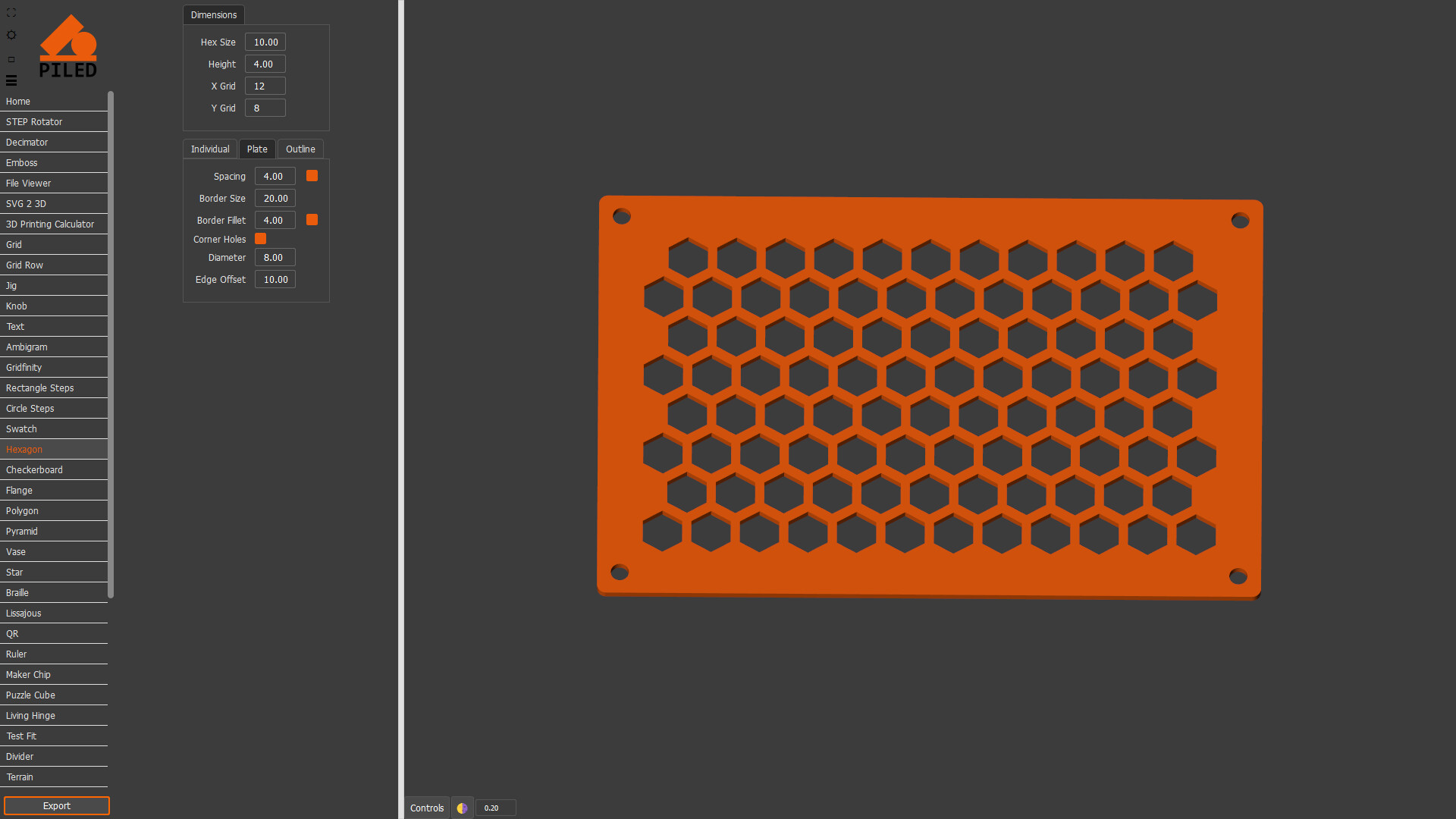Open the Gridfinity tool from the sidebar
The image size is (1456, 819).
(x=24, y=368)
